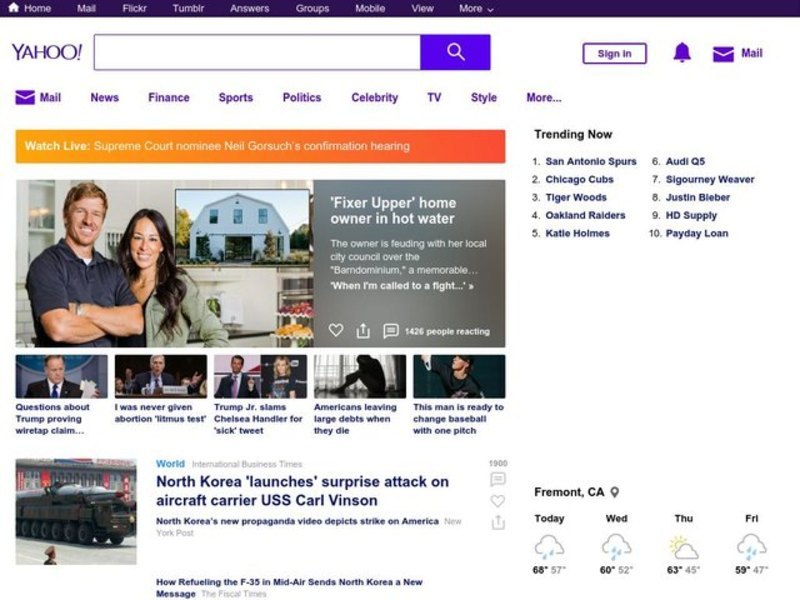Expand the More dropdown in top bar
800x600 pixels.
(x=476, y=8)
